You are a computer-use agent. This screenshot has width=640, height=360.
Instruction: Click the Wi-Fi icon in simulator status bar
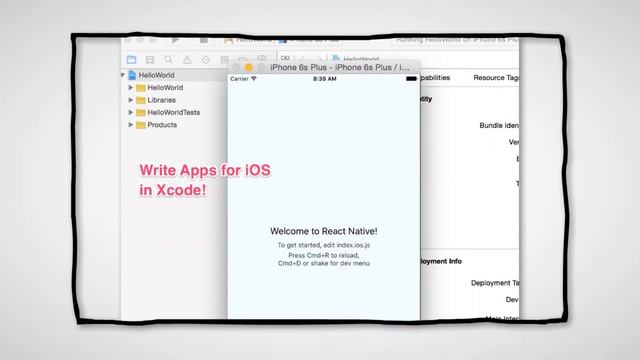point(254,78)
